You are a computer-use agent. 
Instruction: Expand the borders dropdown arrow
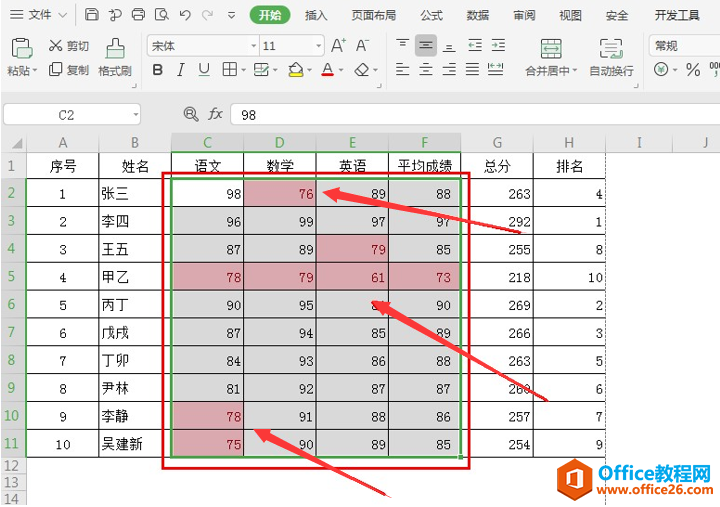pyautogui.click(x=243, y=70)
